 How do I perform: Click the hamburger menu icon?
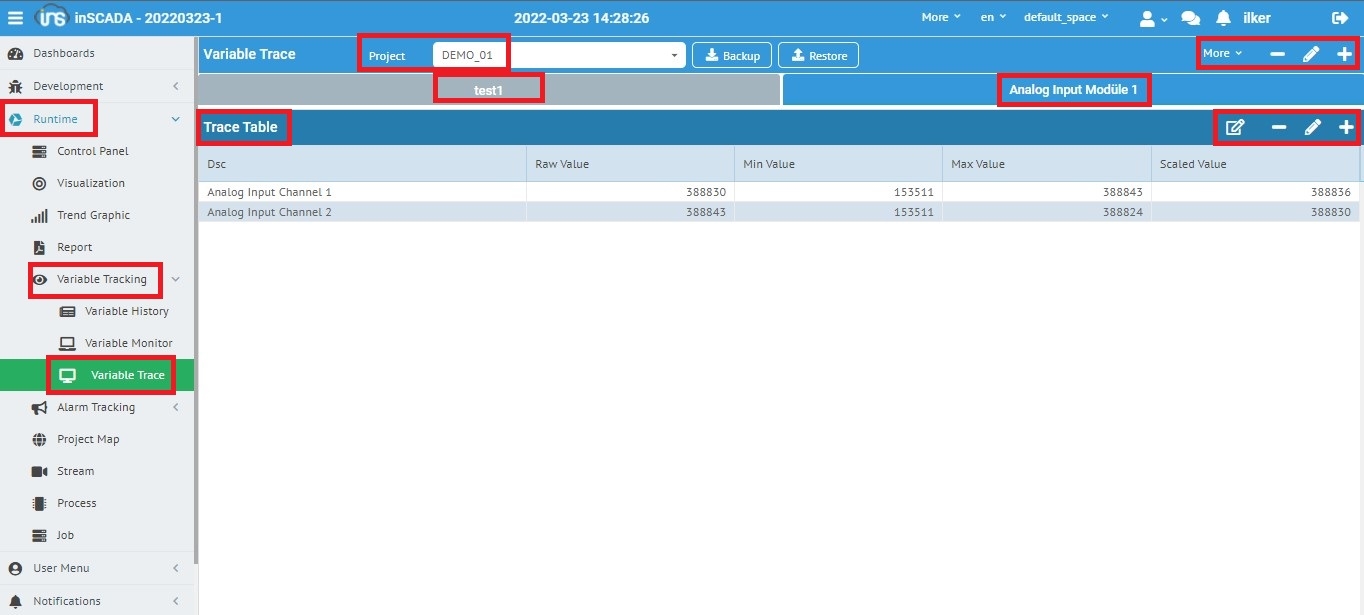15,18
